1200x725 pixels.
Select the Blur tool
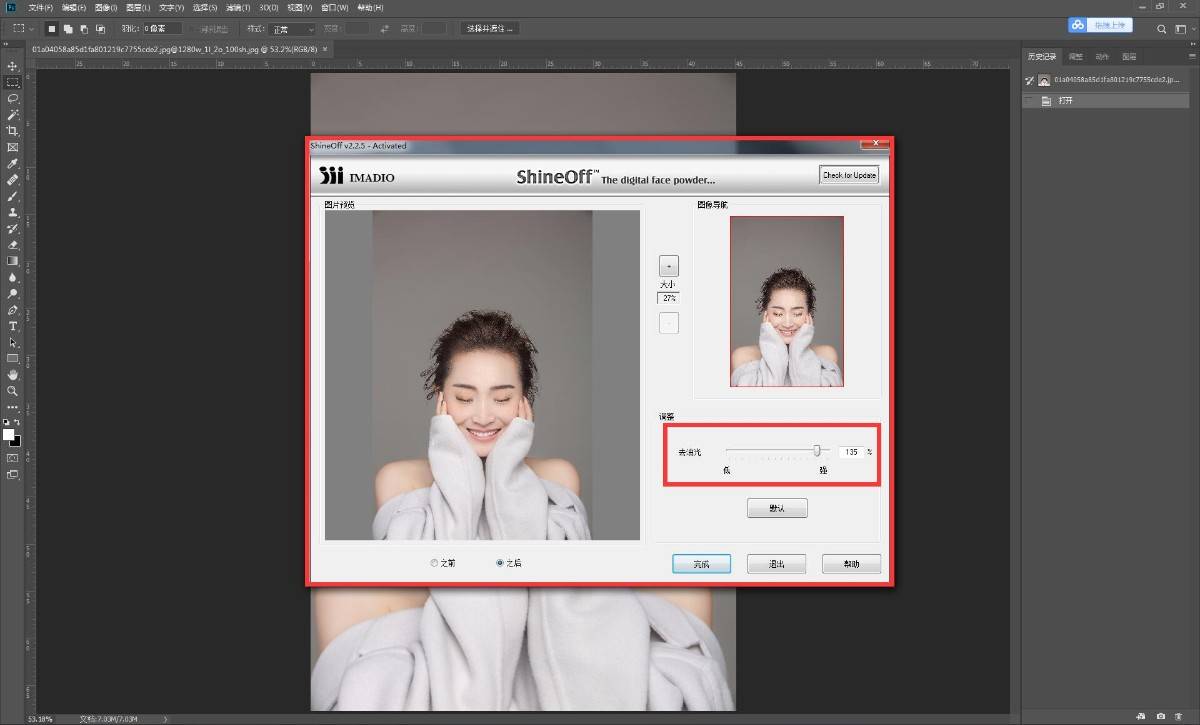13,277
